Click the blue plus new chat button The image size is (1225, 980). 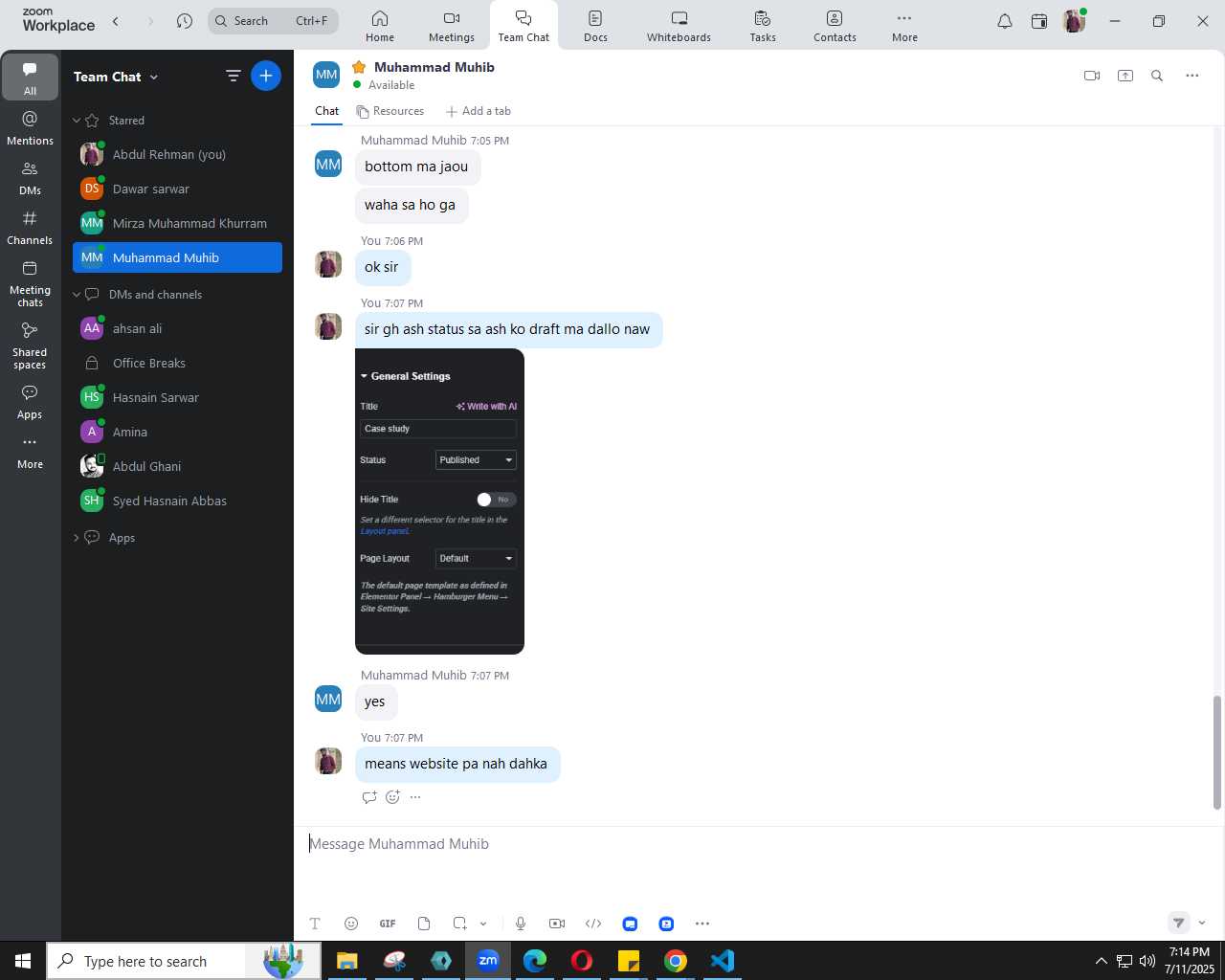click(x=266, y=76)
